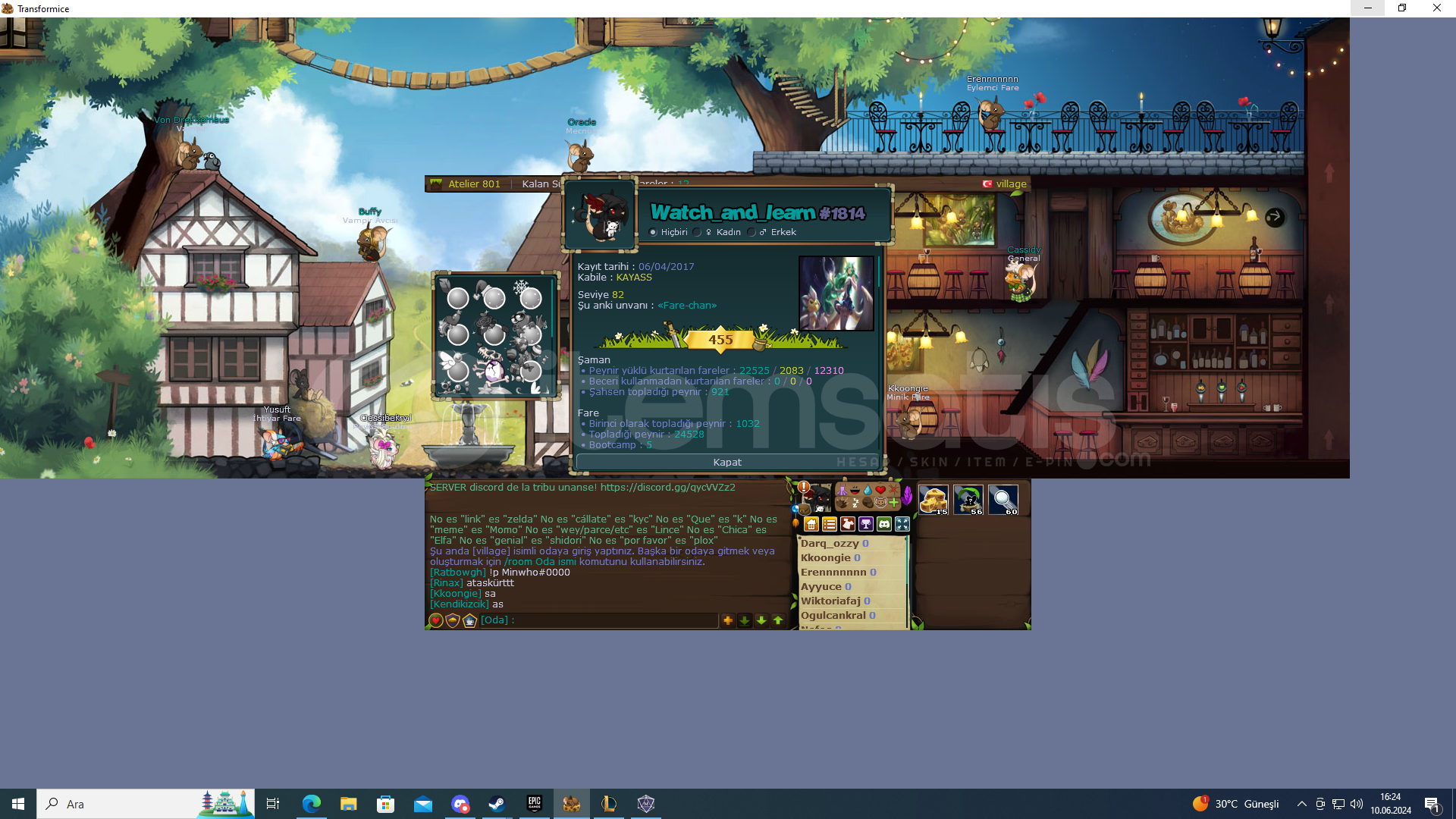Click the profile avatar mouse thumbnail
This screenshot has height=819, width=1456.
tap(600, 215)
